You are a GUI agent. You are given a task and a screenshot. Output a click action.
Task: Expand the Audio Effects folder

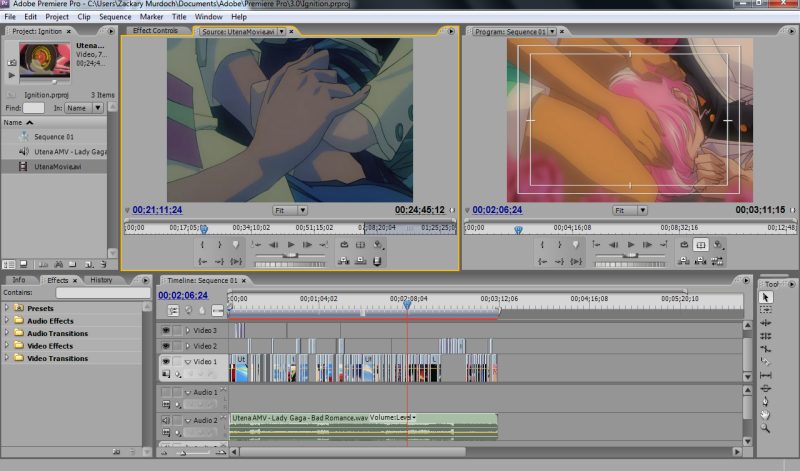(7, 320)
